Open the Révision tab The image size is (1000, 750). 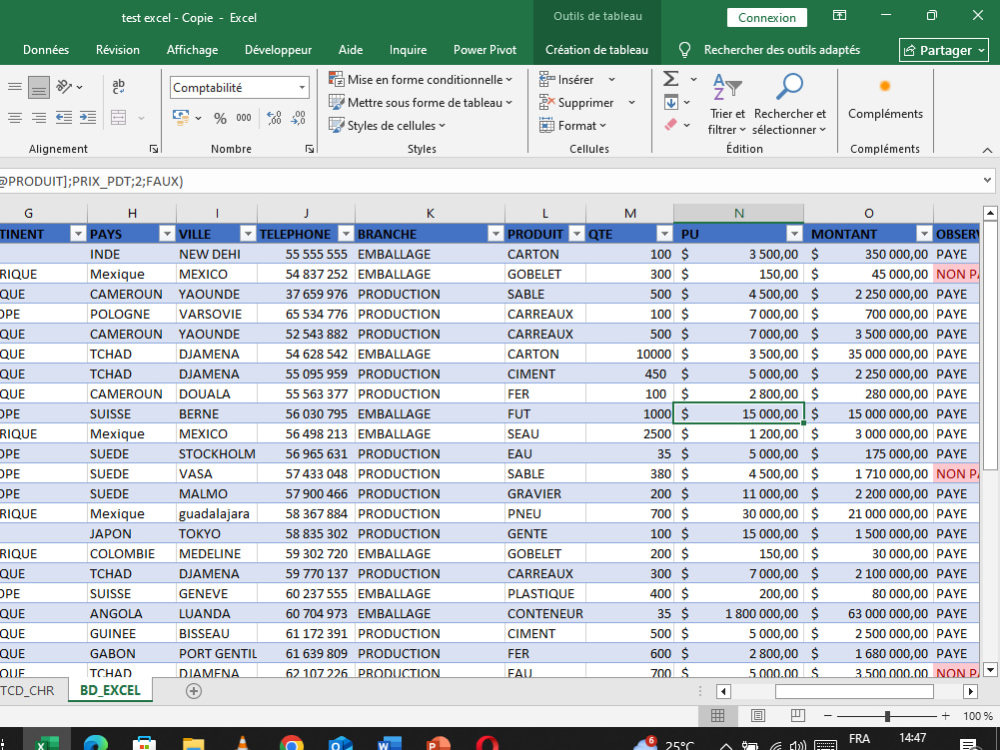click(117, 50)
